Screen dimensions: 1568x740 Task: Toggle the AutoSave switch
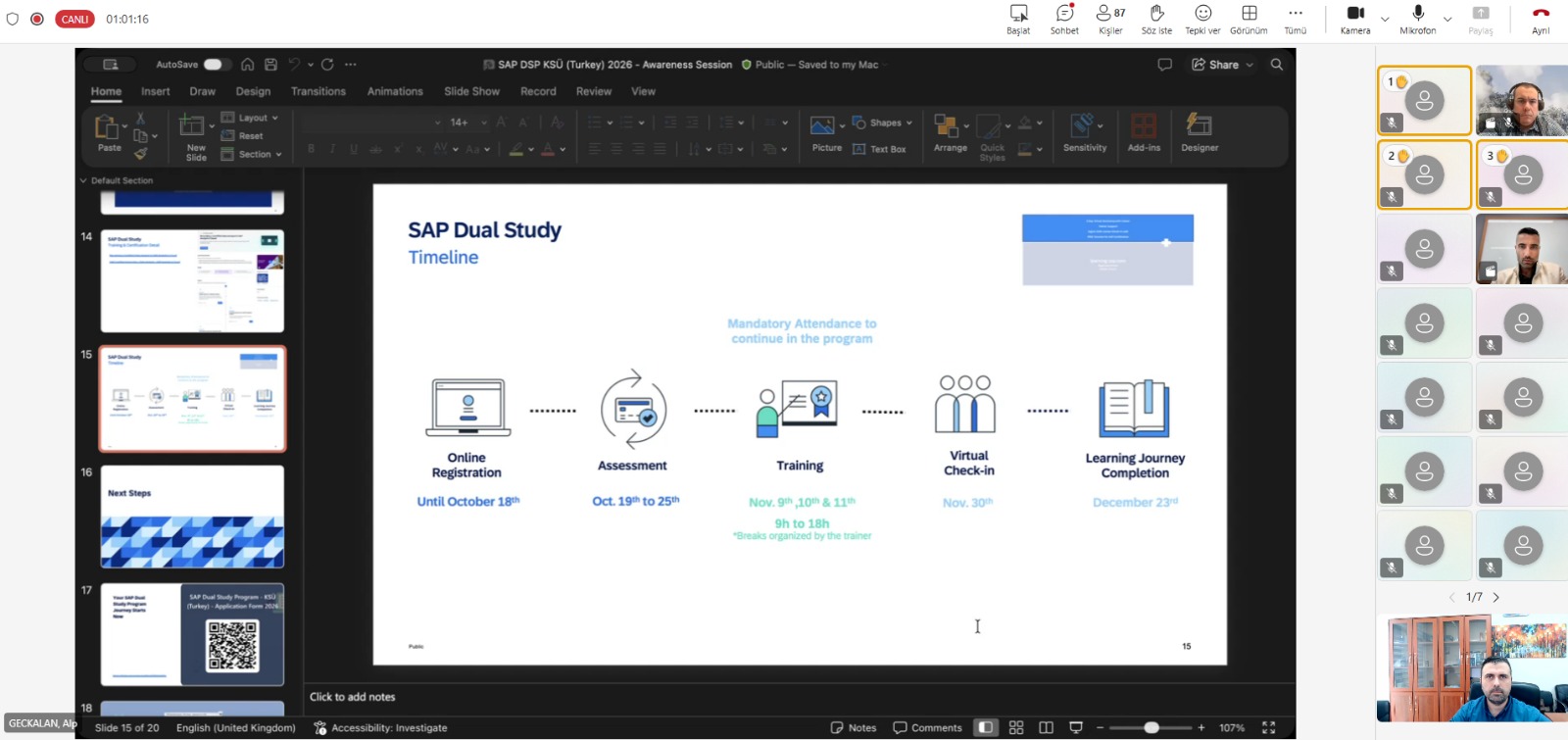pyautogui.click(x=217, y=65)
